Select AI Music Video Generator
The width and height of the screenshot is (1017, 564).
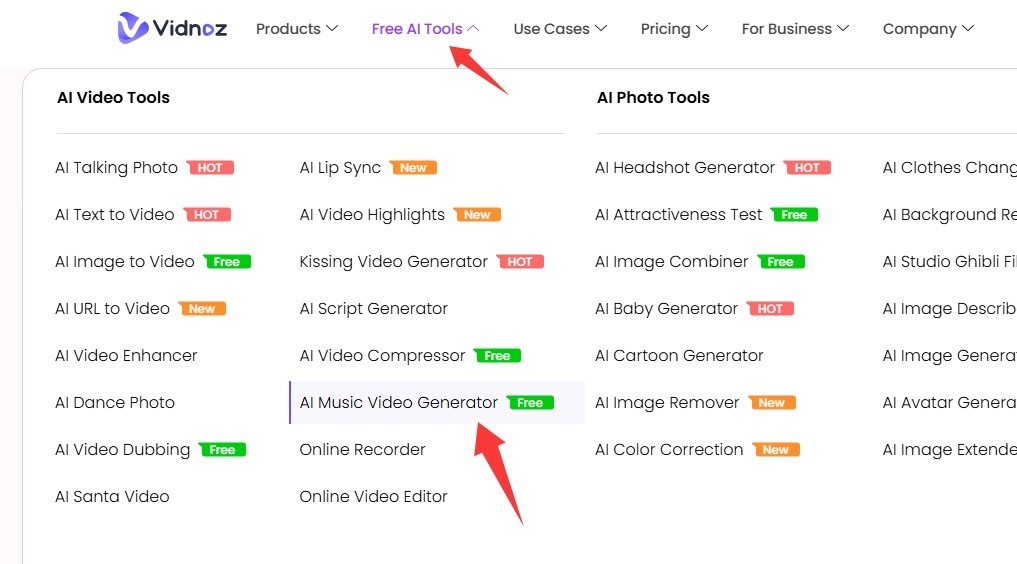tap(399, 403)
